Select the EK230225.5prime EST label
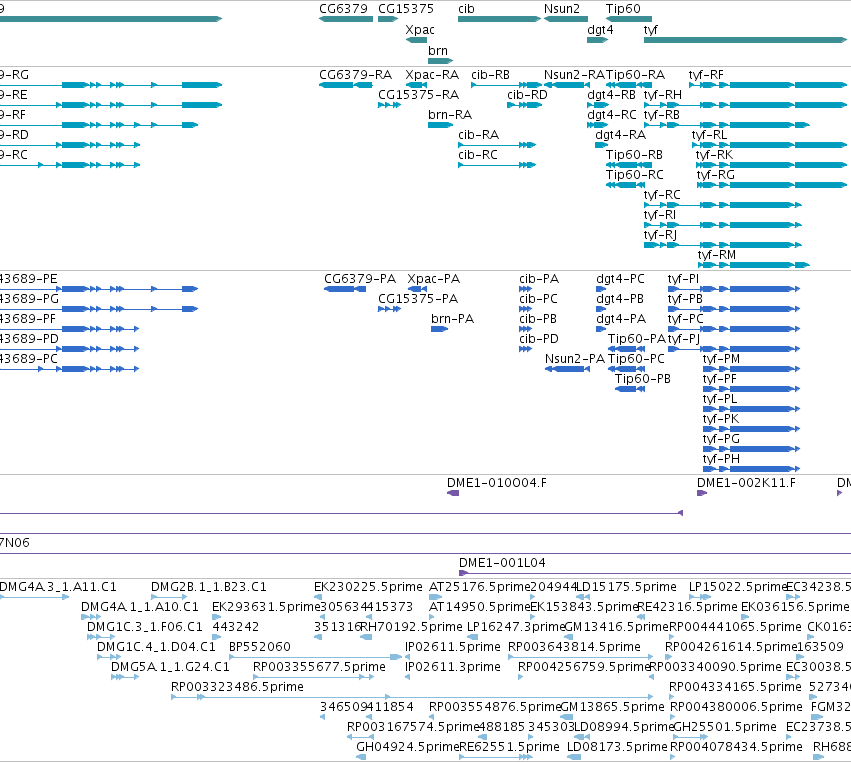 click(368, 587)
